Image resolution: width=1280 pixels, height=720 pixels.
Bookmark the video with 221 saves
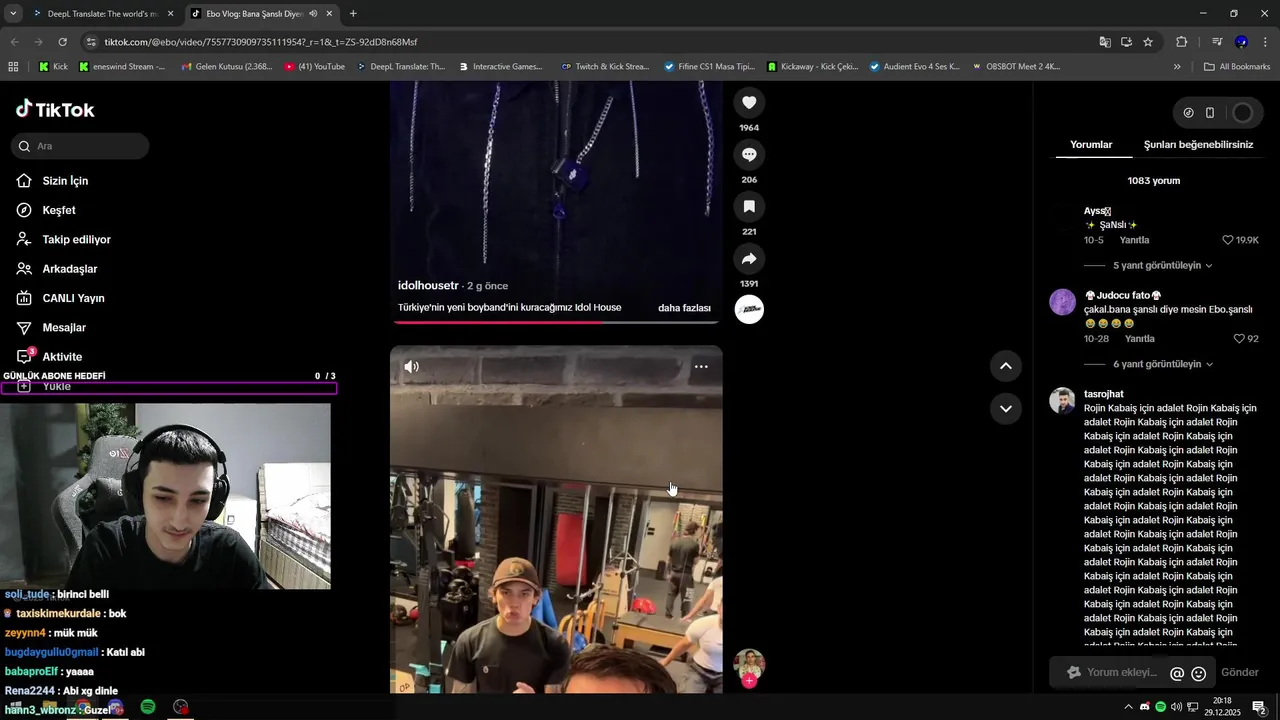(x=749, y=206)
